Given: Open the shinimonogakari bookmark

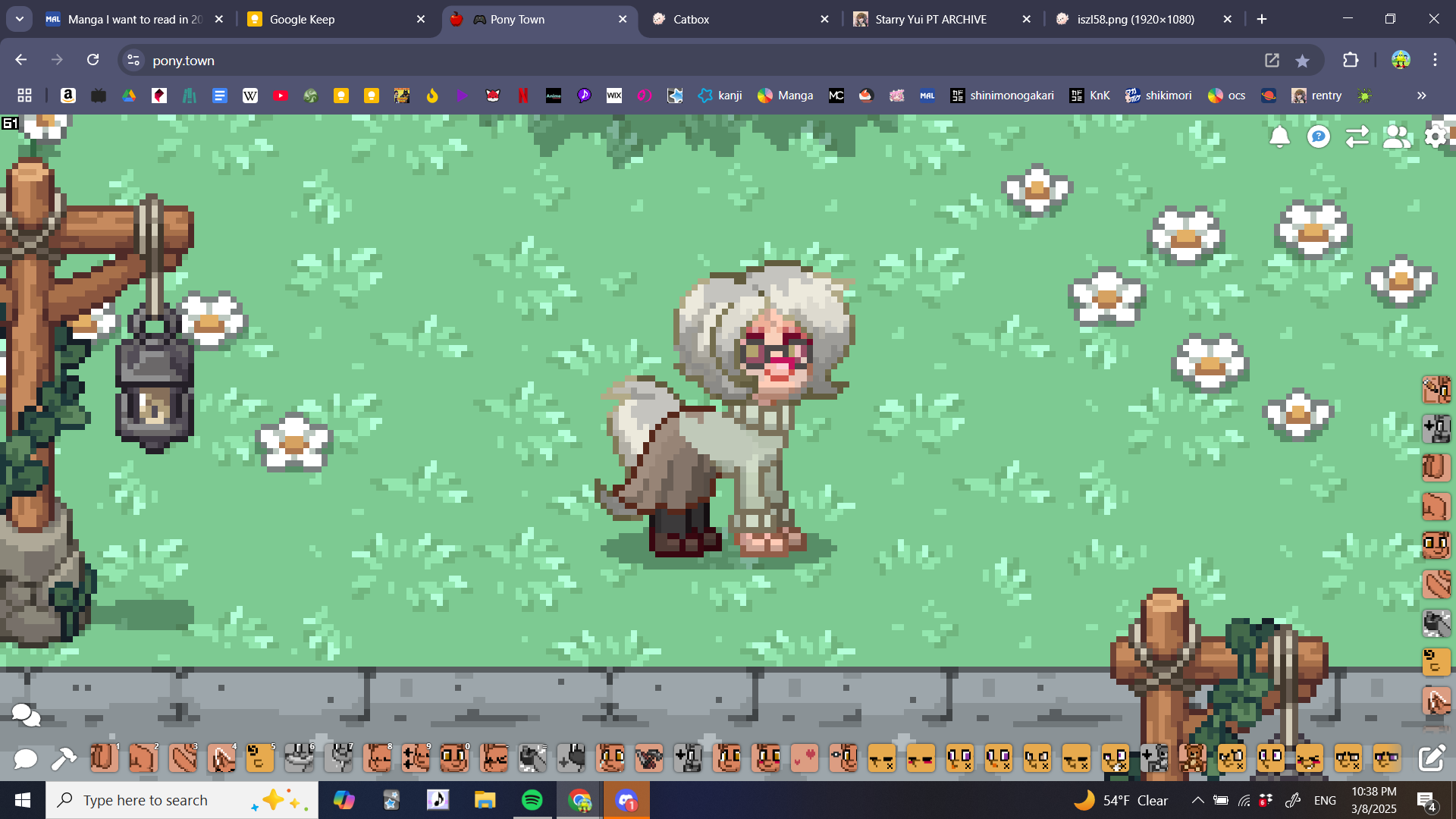Looking at the screenshot, I should [x=1002, y=96].
